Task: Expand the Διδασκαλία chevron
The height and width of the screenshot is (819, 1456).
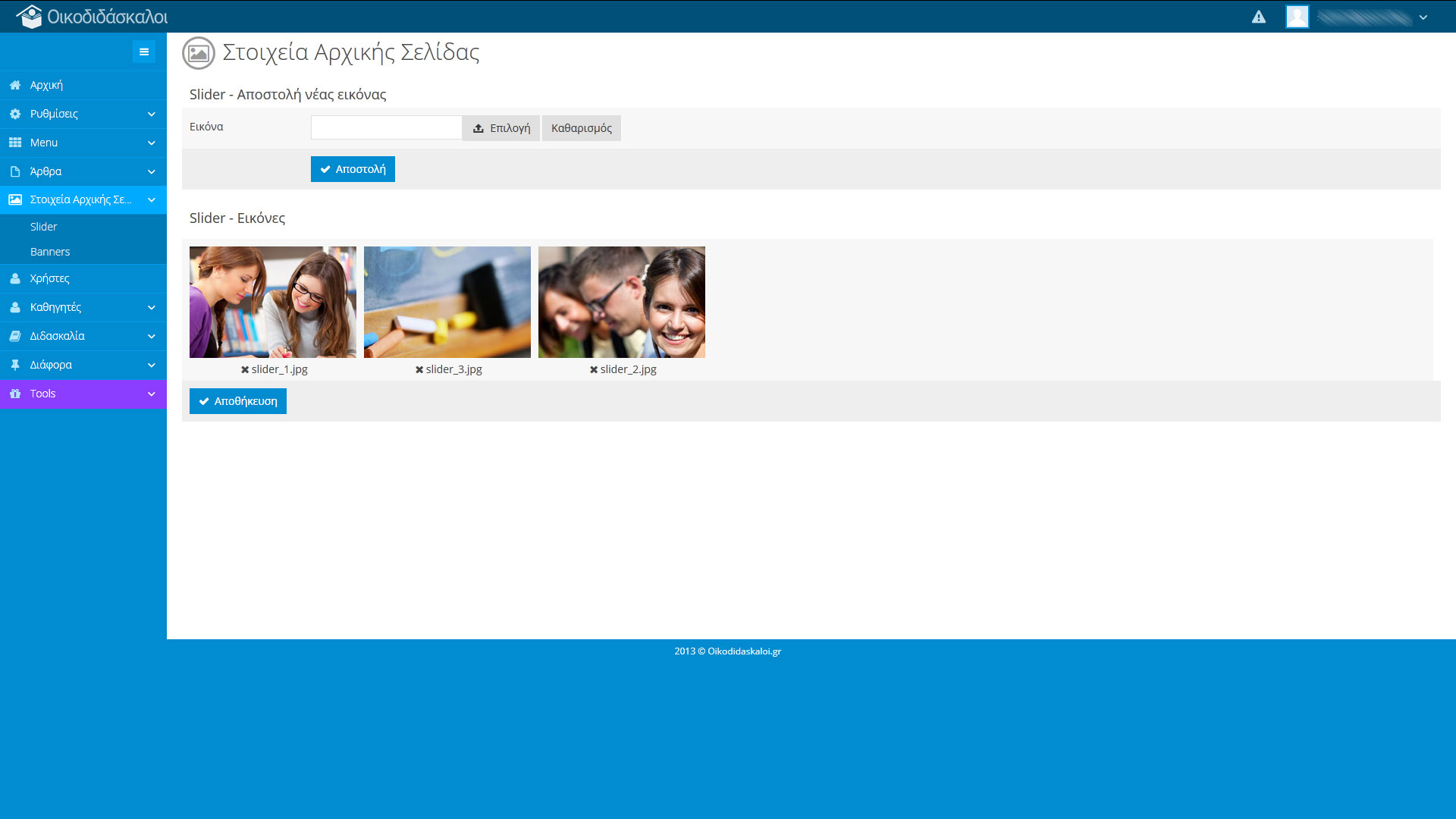Action: (x=152, y=336)
